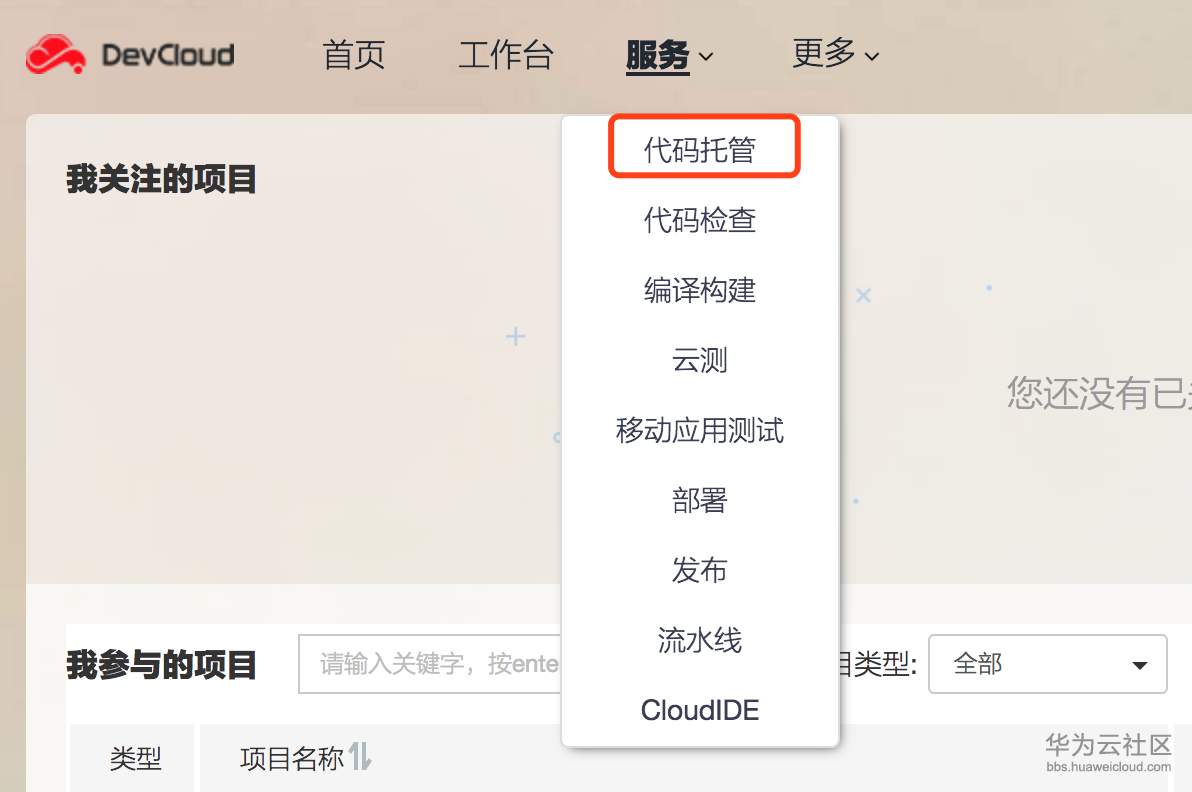Sort by 项目名称 using sort arrows icon
The image size is (1192, 792).
(x=360, y=757)
